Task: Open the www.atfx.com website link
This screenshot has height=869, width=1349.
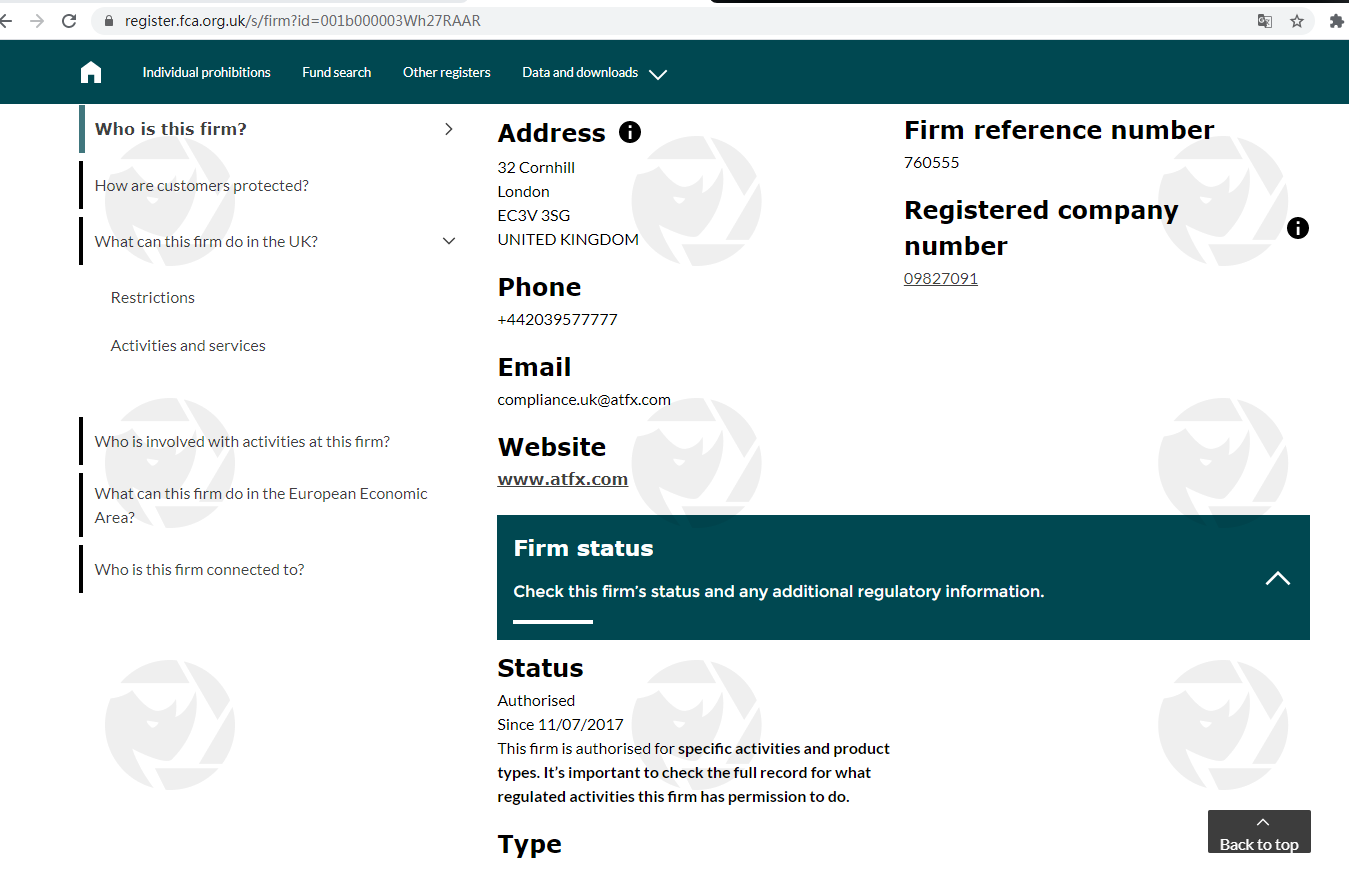Action: pos(562,479)
